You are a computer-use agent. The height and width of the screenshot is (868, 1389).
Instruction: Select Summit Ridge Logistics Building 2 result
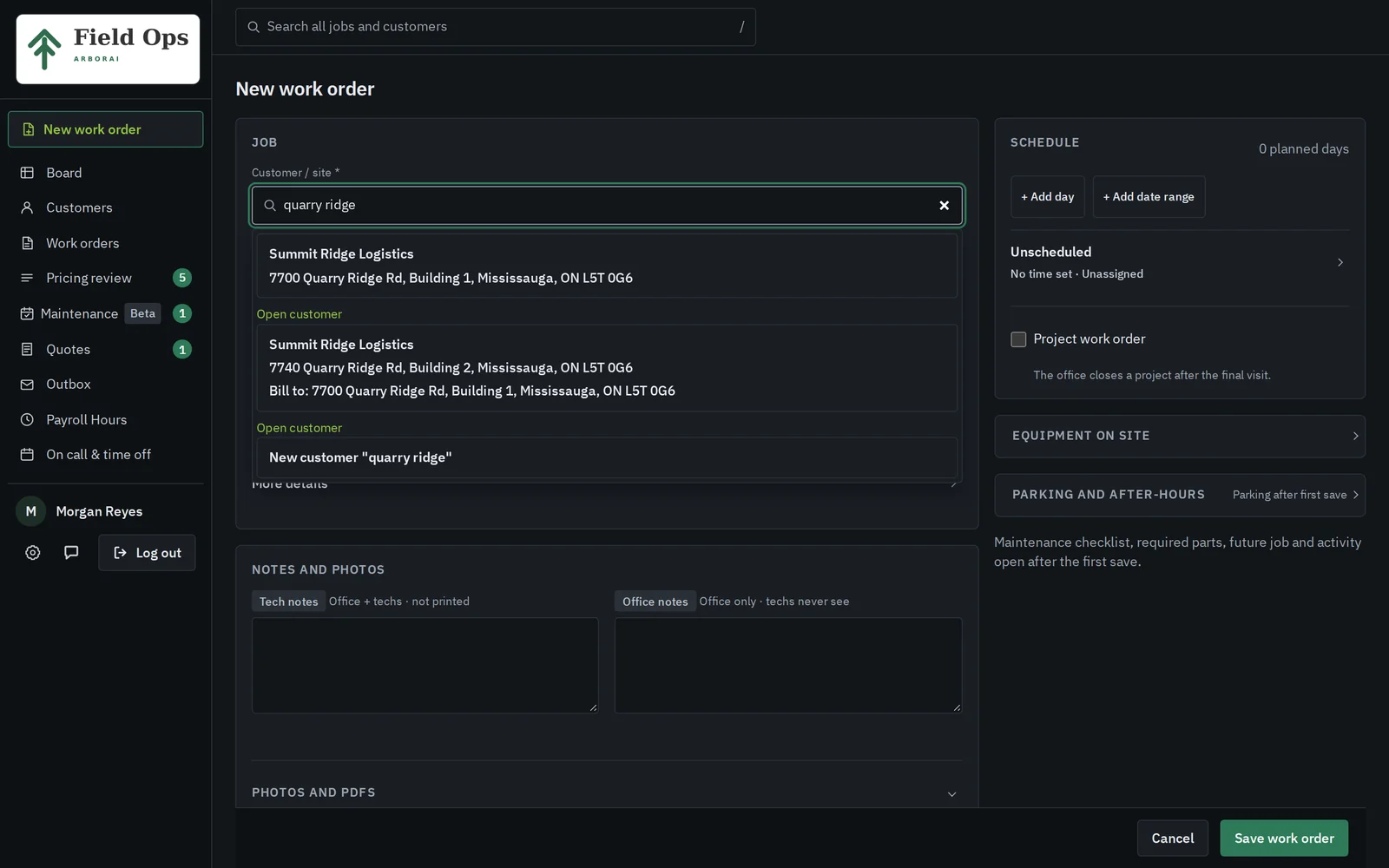[607, 368]
